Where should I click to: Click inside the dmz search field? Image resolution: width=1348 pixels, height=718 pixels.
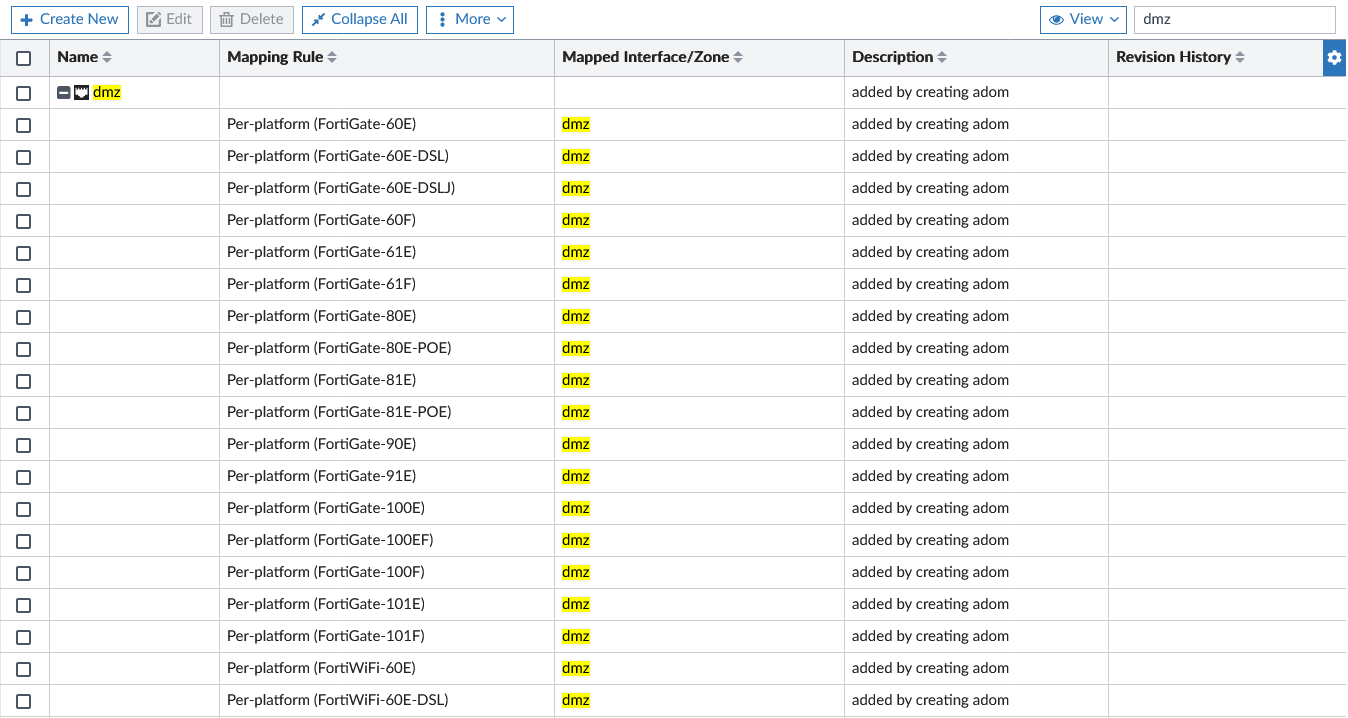coord(1235,19)
